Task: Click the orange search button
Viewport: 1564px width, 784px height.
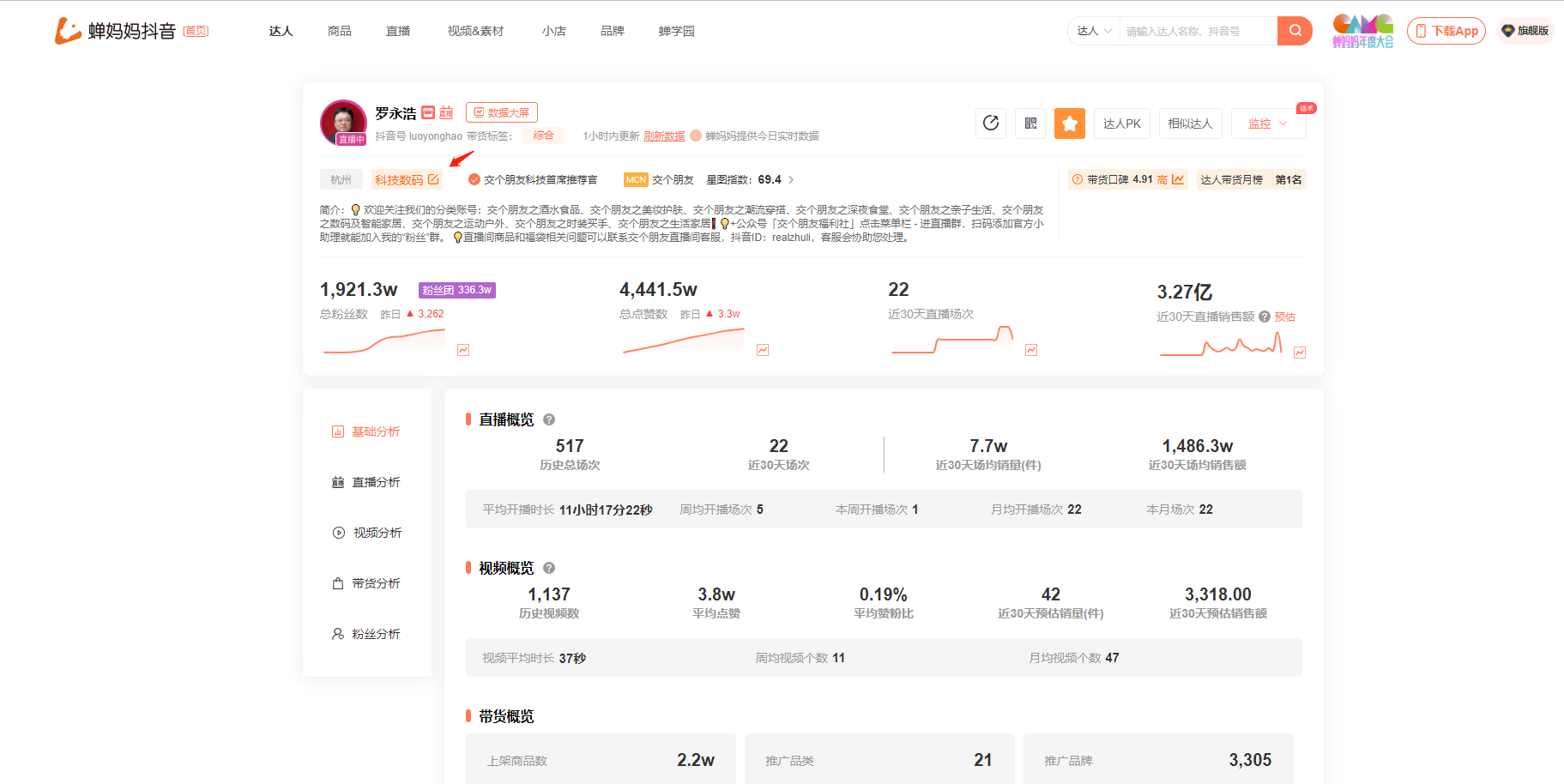Action: (1295, 31)
